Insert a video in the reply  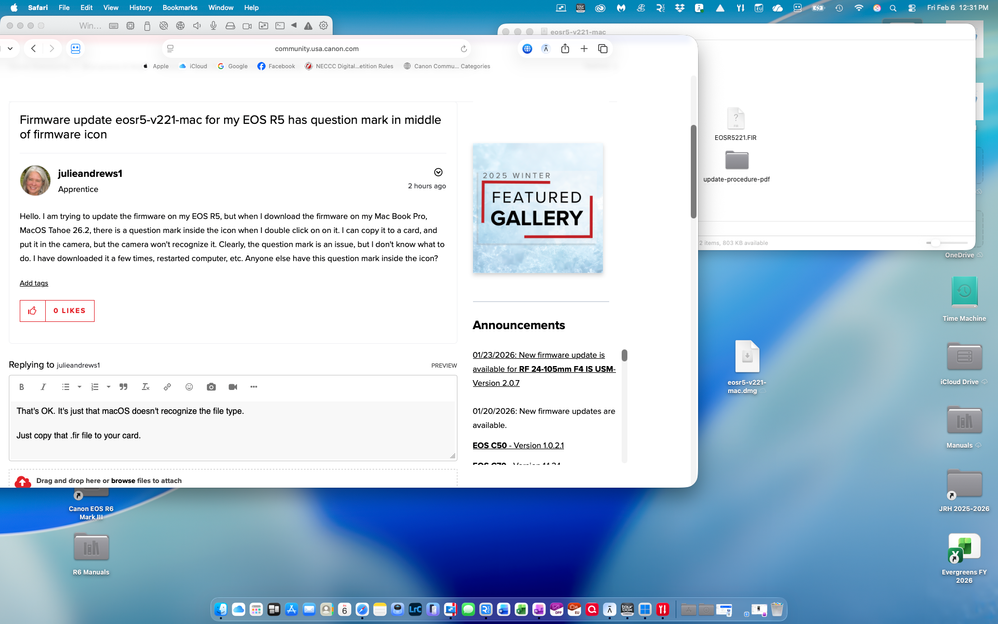click(233, 387)
